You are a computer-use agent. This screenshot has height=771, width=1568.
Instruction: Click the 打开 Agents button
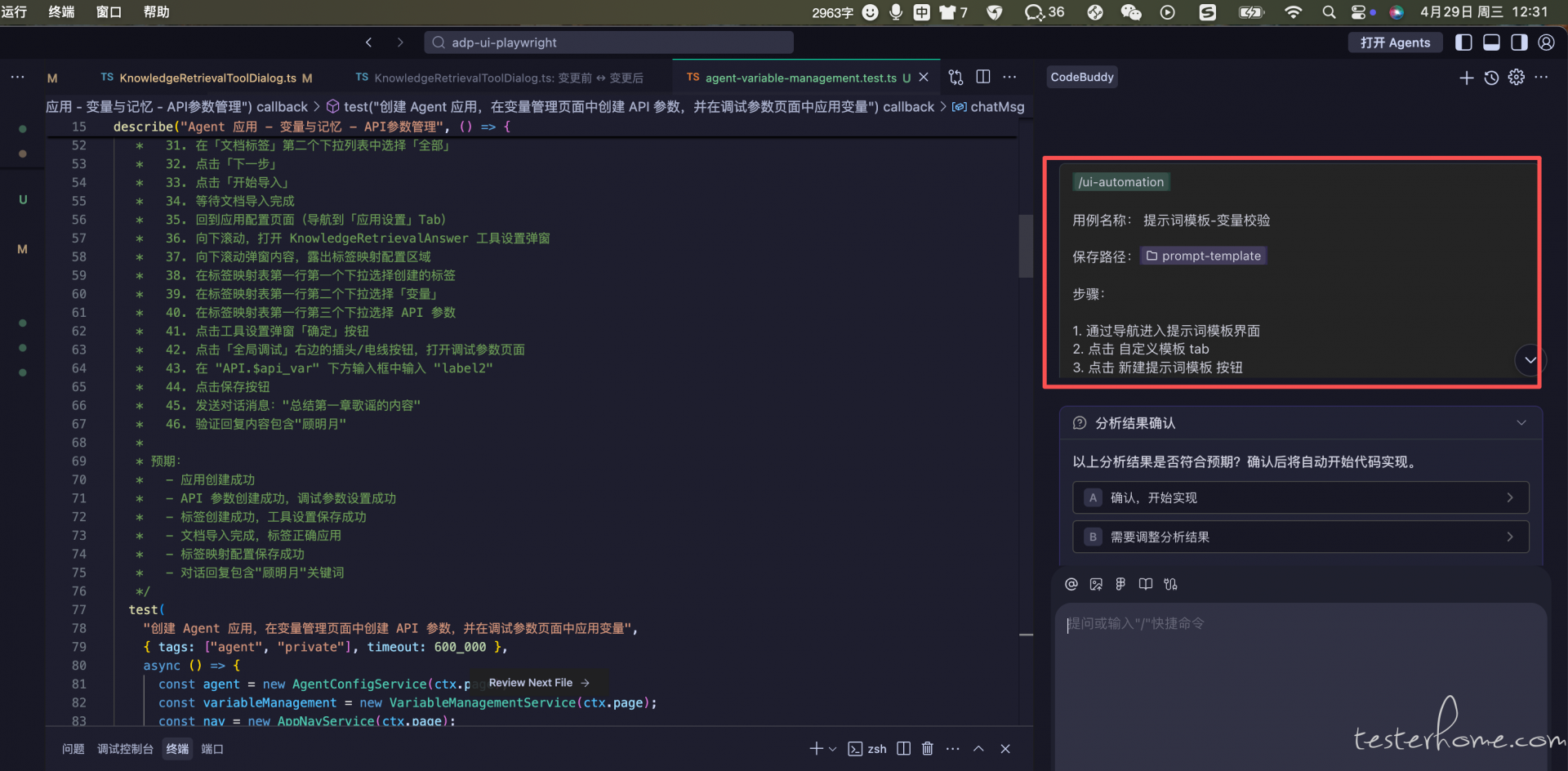pyautogui.click(x=1395, y=42)
